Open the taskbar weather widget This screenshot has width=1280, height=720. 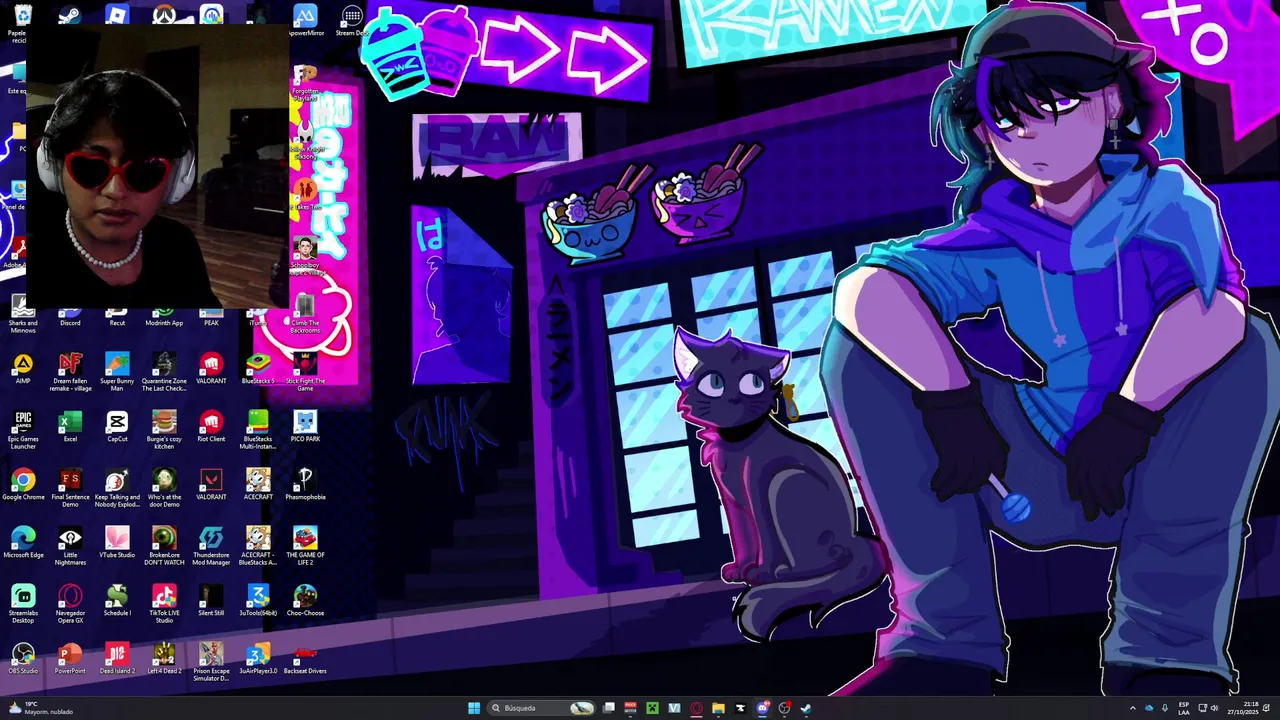[x=40, y=708]
